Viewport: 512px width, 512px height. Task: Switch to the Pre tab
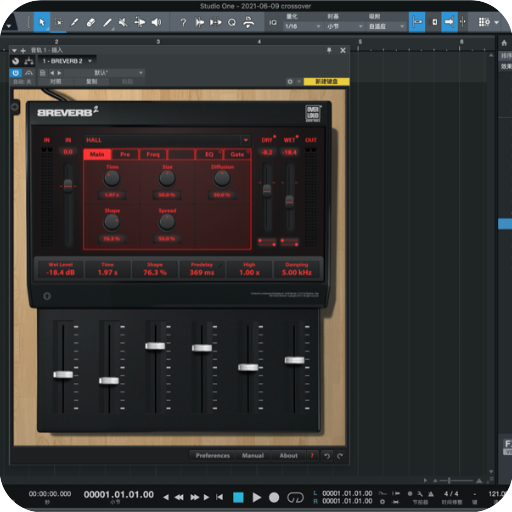point(125,154)
